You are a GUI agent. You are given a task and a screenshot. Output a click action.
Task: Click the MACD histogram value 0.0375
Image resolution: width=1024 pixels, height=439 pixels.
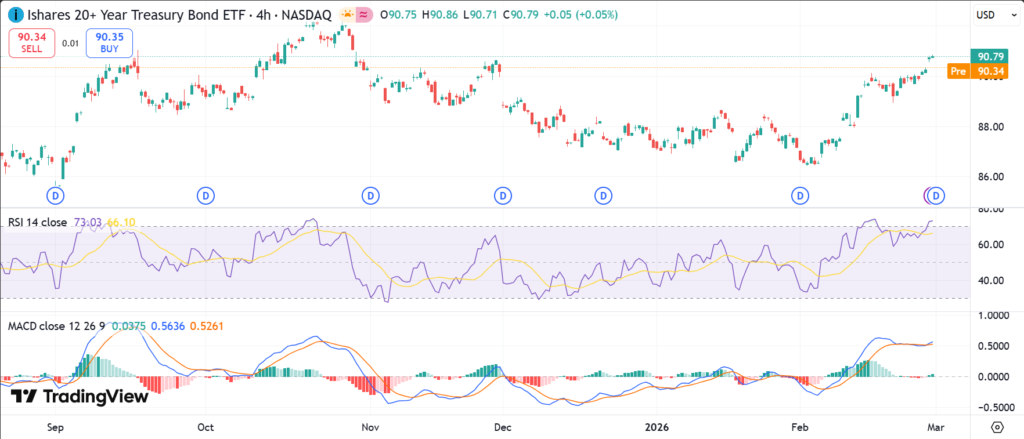pyautogui.click(x=129, y=325)
